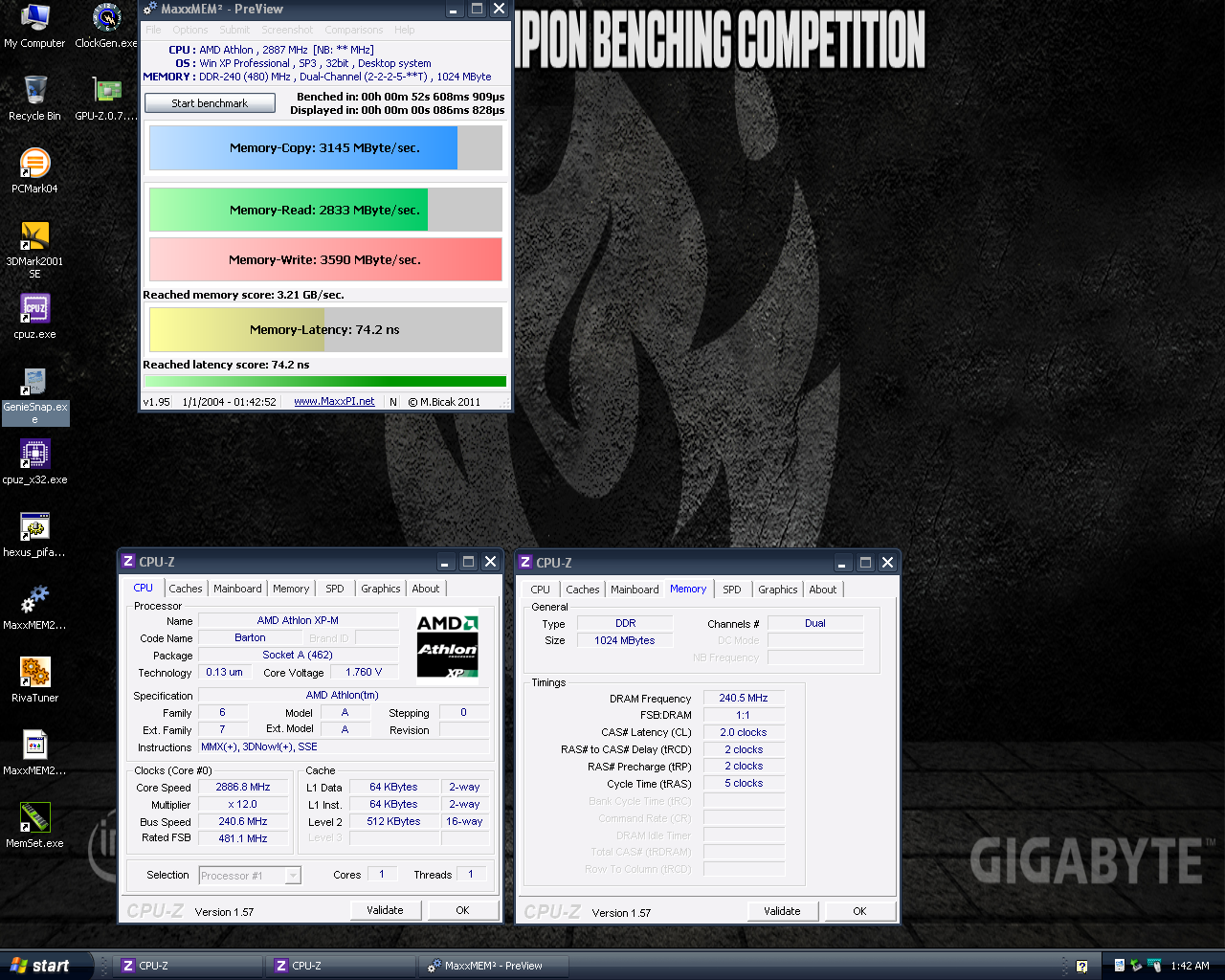Screen dimensions: 1225x980
Task: Click the Memory-Write result bar
Action: point(325,259)
